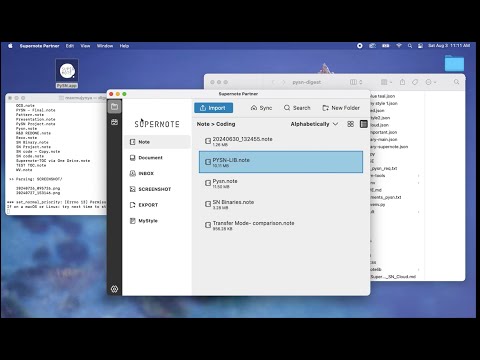Open the Alphabetically sort dropdown
This screenshot has height=360, width=480.
(314, 124)
